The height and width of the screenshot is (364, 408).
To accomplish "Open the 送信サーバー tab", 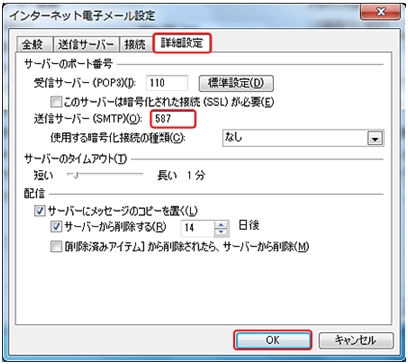I will tap(86, 44).
